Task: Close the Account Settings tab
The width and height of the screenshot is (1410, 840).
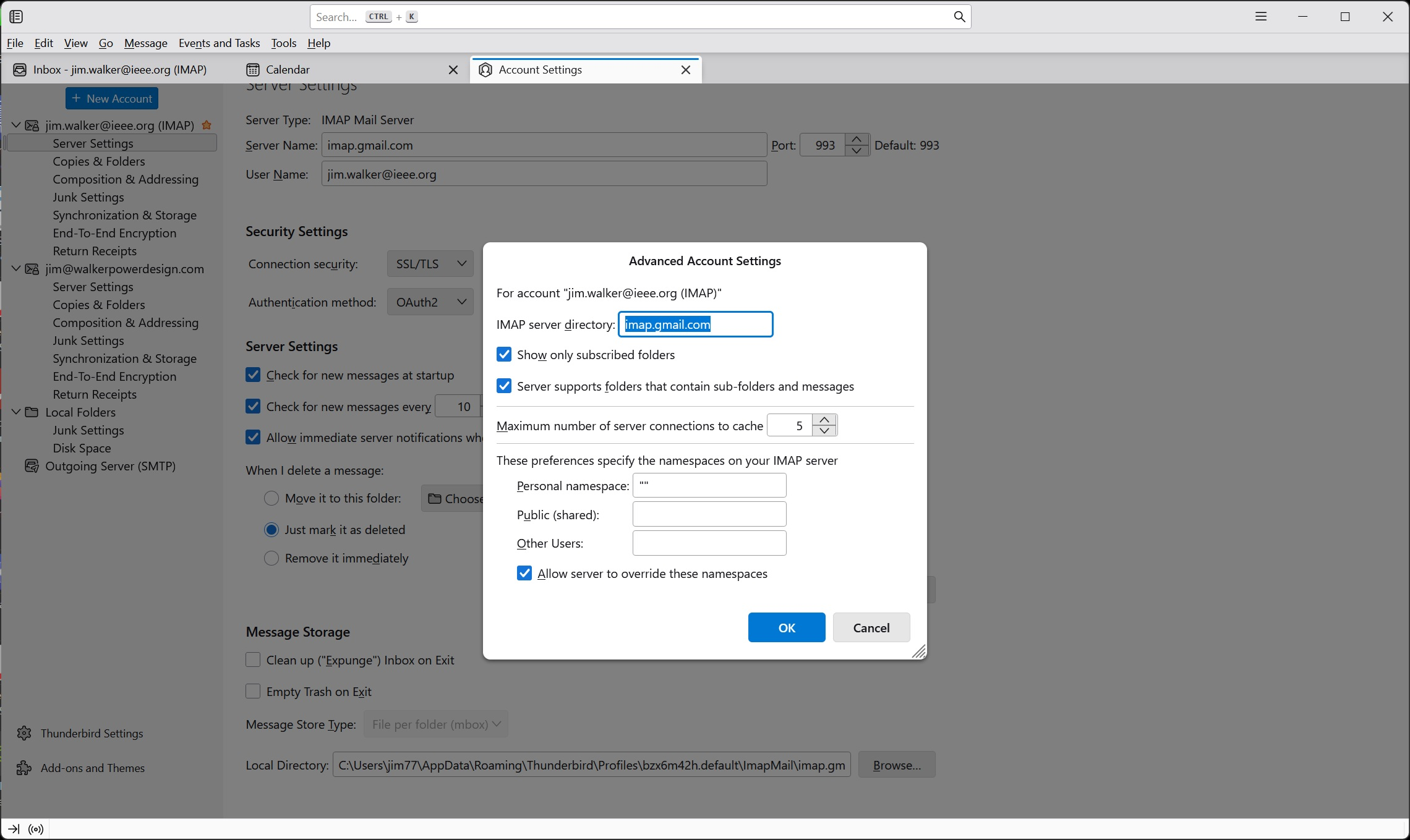Action: click(x=686, y=70)
